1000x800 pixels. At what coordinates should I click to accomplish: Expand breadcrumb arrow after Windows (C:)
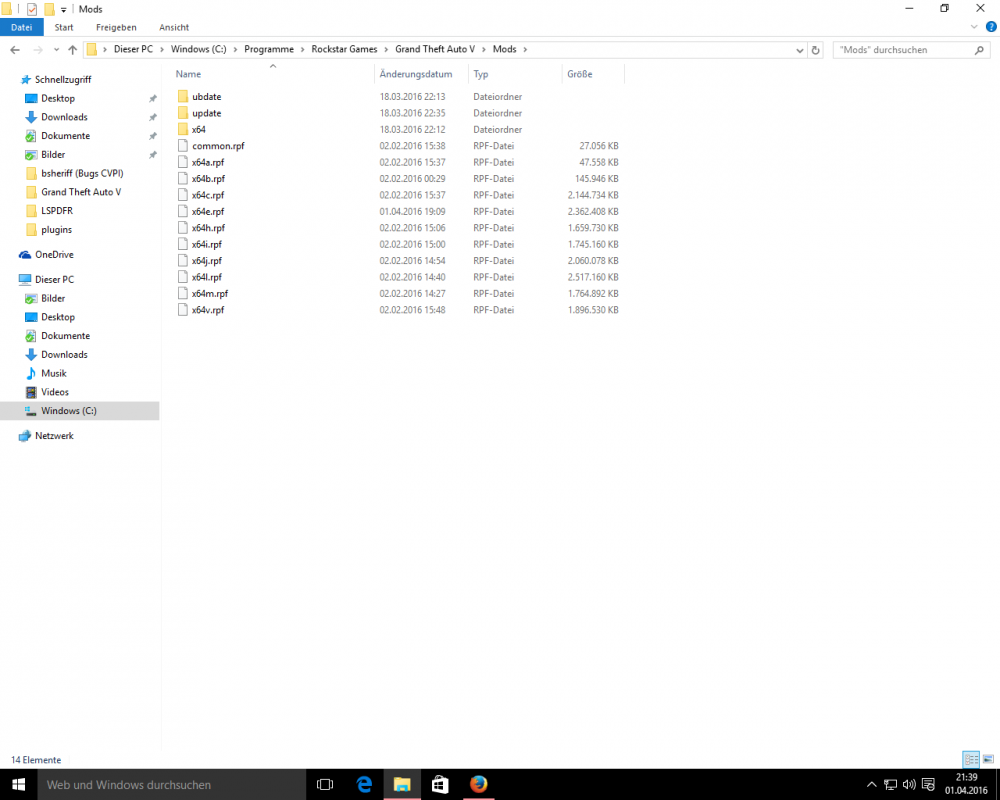[235, 49]
